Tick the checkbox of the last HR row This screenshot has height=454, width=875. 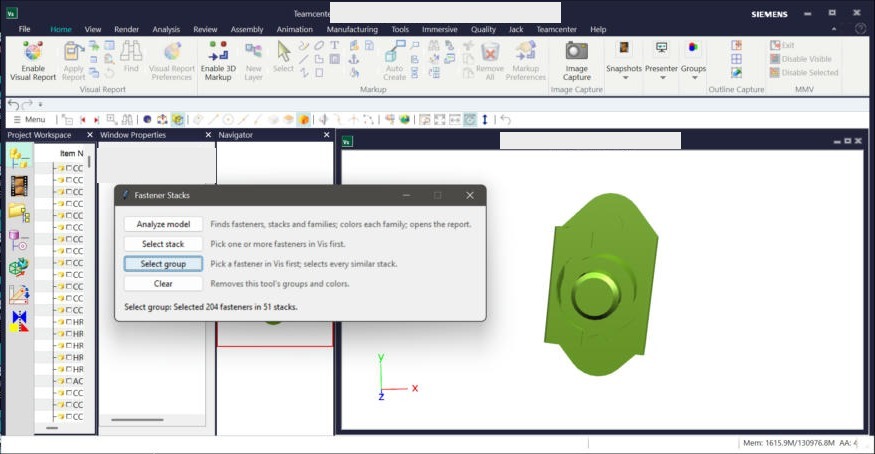(69, 369)
